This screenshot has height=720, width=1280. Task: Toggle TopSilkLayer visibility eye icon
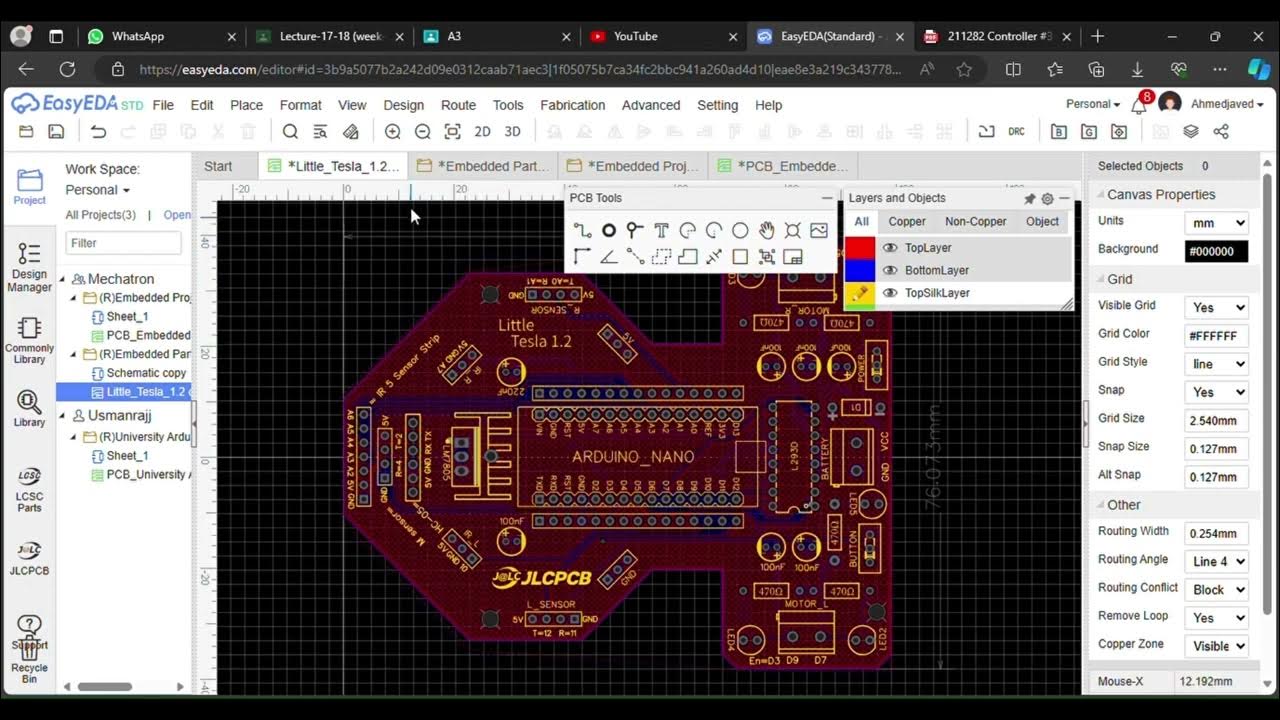coord(889,293)
